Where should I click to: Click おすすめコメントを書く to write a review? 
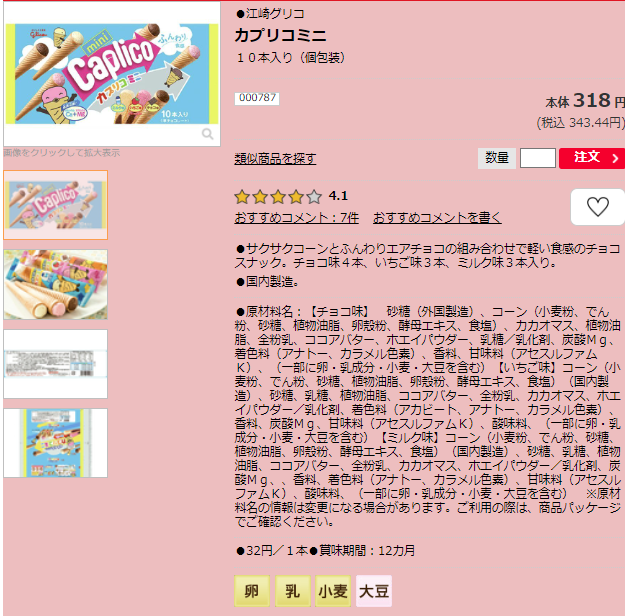[x=437, y=218]
